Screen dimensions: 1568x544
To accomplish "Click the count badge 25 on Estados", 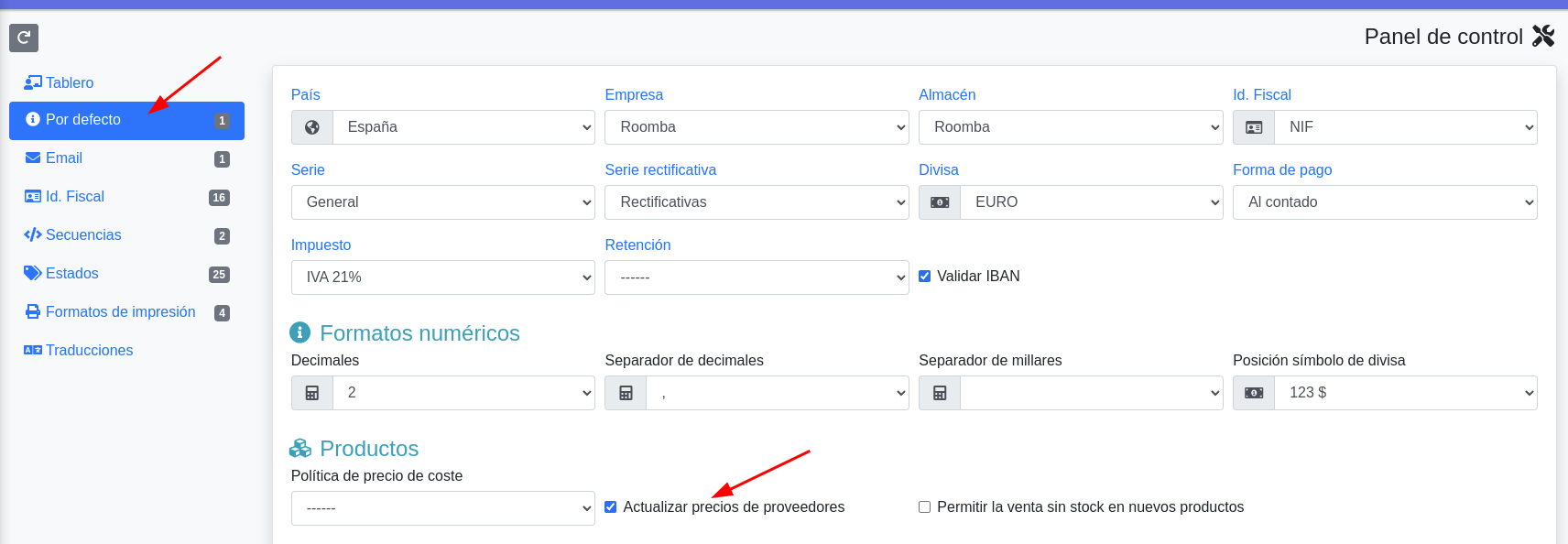I will tap(219, 274).
